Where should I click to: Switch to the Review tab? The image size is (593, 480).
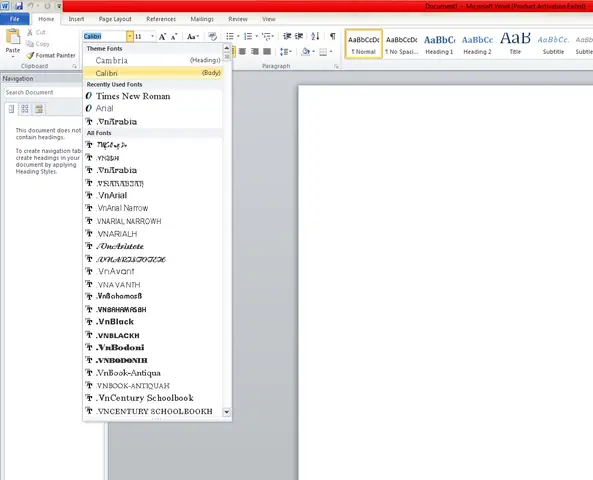[238, 19]
